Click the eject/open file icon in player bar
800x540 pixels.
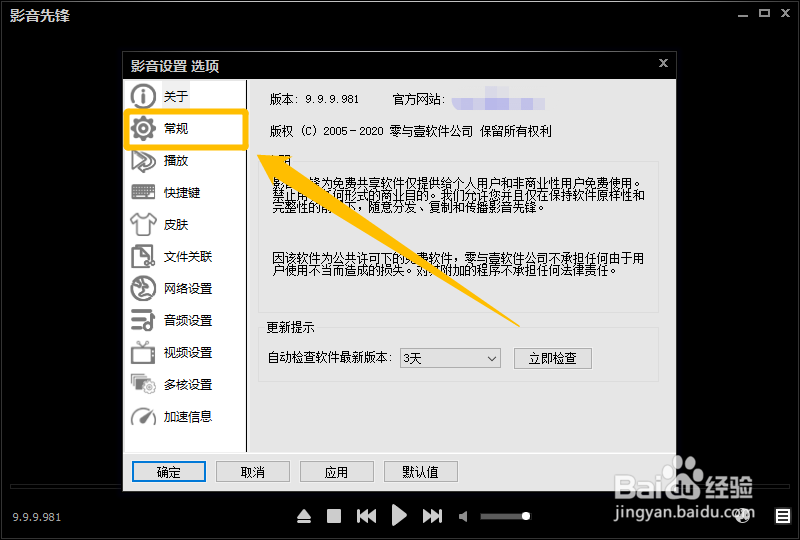(x=304, y=516)
